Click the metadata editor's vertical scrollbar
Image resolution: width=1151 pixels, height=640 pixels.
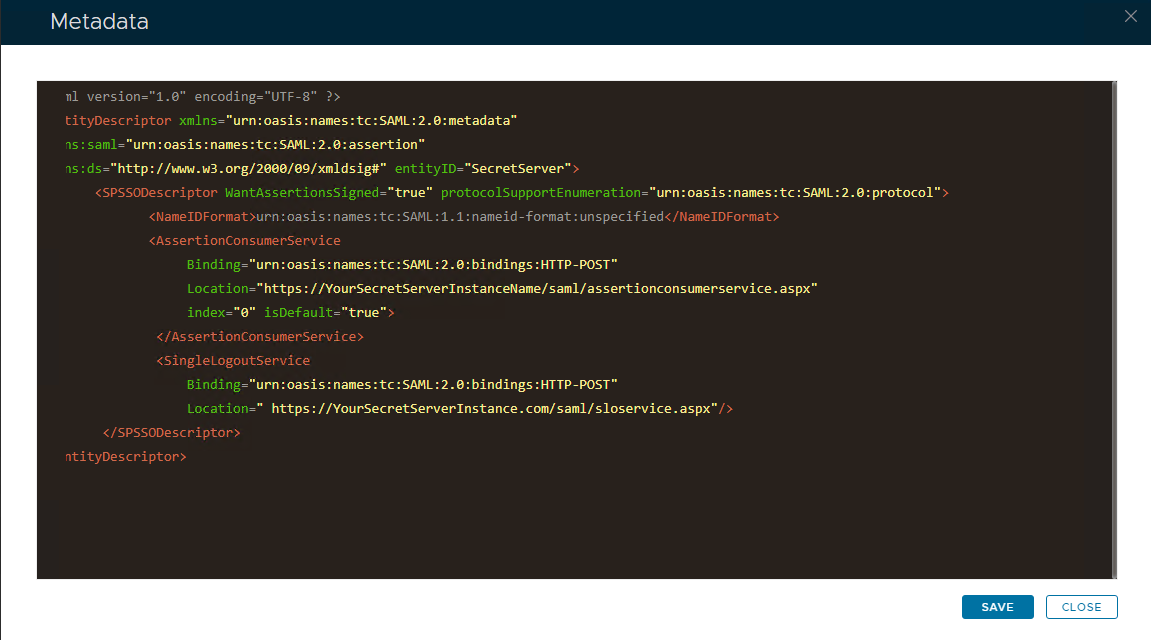pyautogui.click(x=1115, y=329)
